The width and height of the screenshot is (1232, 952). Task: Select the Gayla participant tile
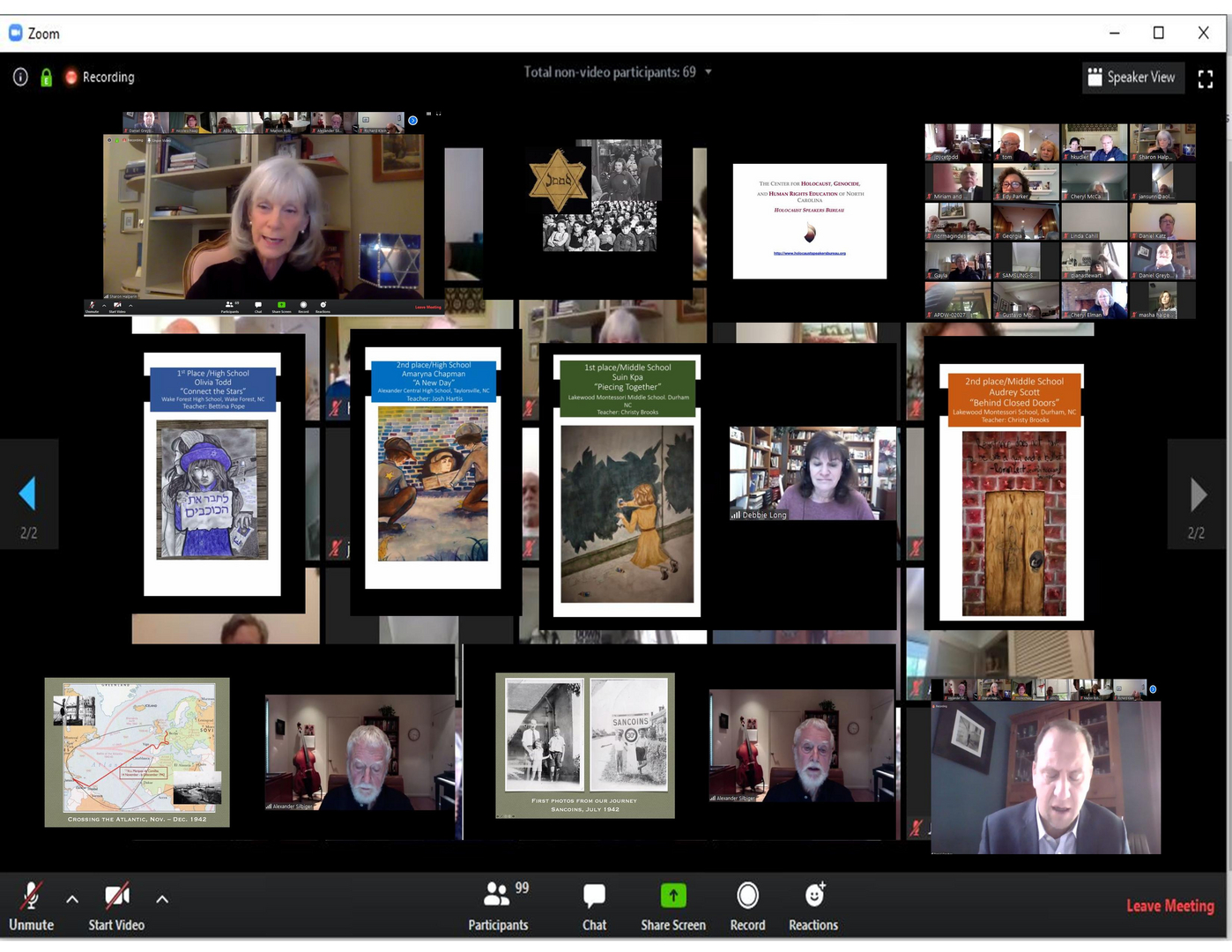[958, 262]
